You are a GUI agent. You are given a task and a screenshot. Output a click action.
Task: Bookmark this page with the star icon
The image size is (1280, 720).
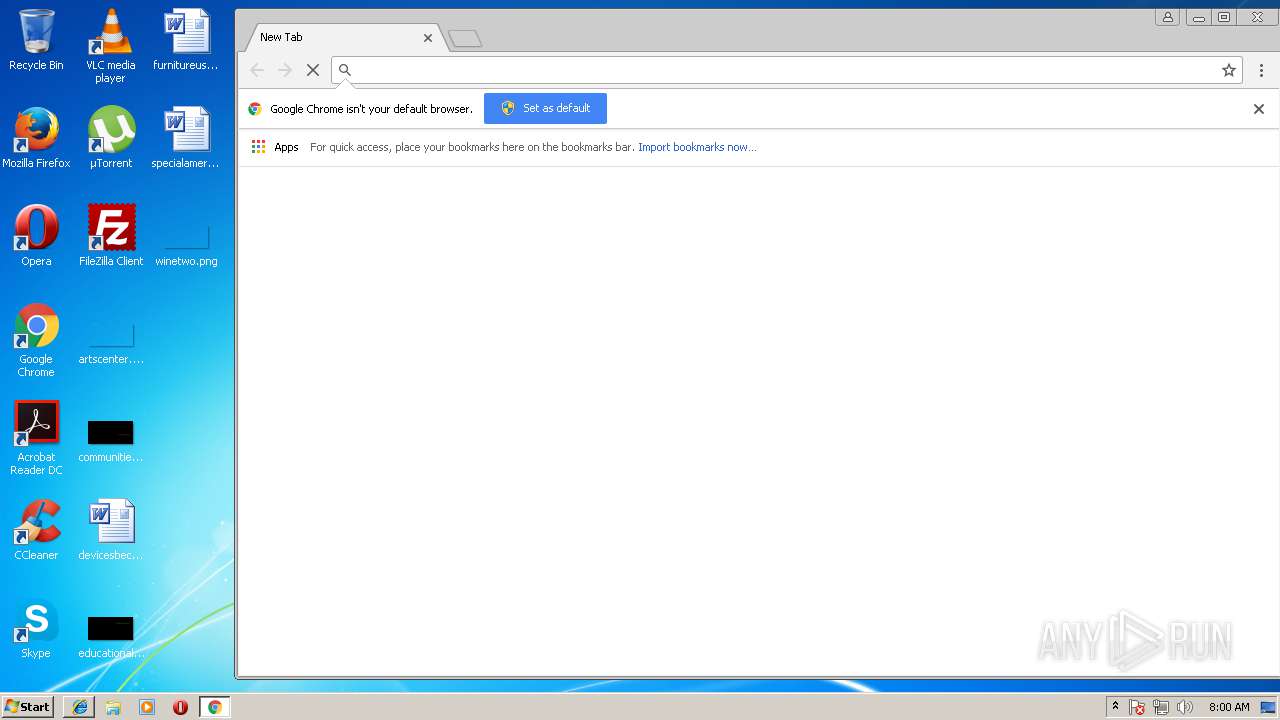pos(1229,70)
